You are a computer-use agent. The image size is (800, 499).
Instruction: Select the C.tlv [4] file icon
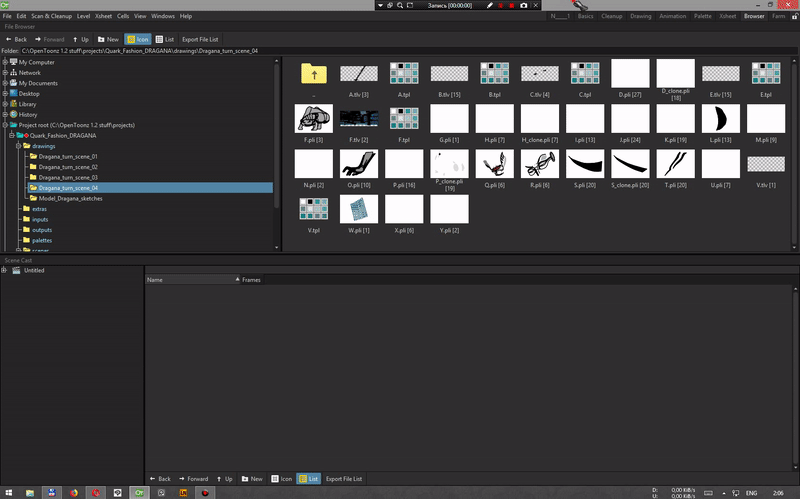(540, 73)
